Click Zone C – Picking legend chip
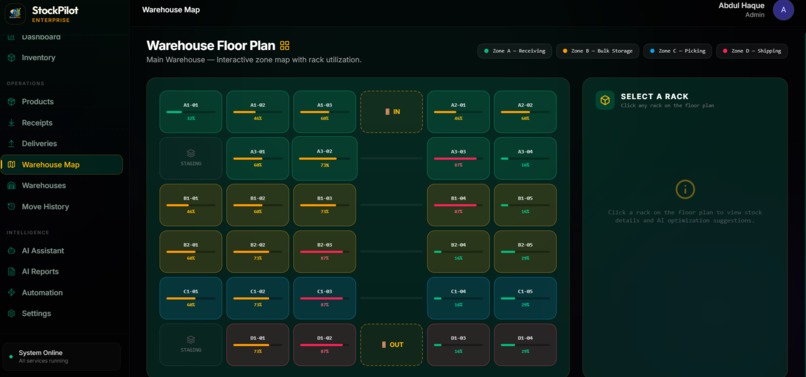Viewport: 806px width, 377px height. click(677, 51)
